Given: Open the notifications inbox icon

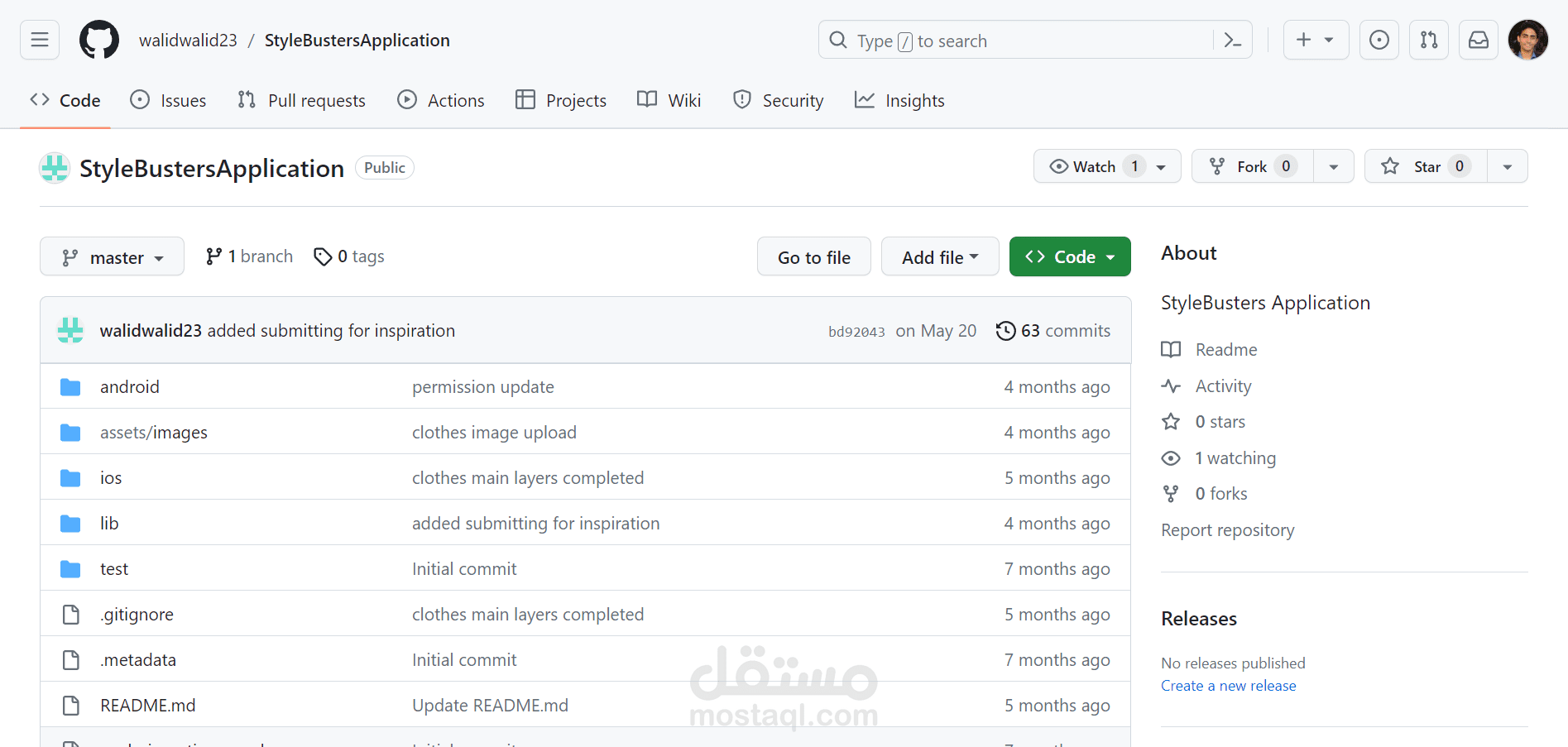Looking at the screenshot, I should 1479,40.
